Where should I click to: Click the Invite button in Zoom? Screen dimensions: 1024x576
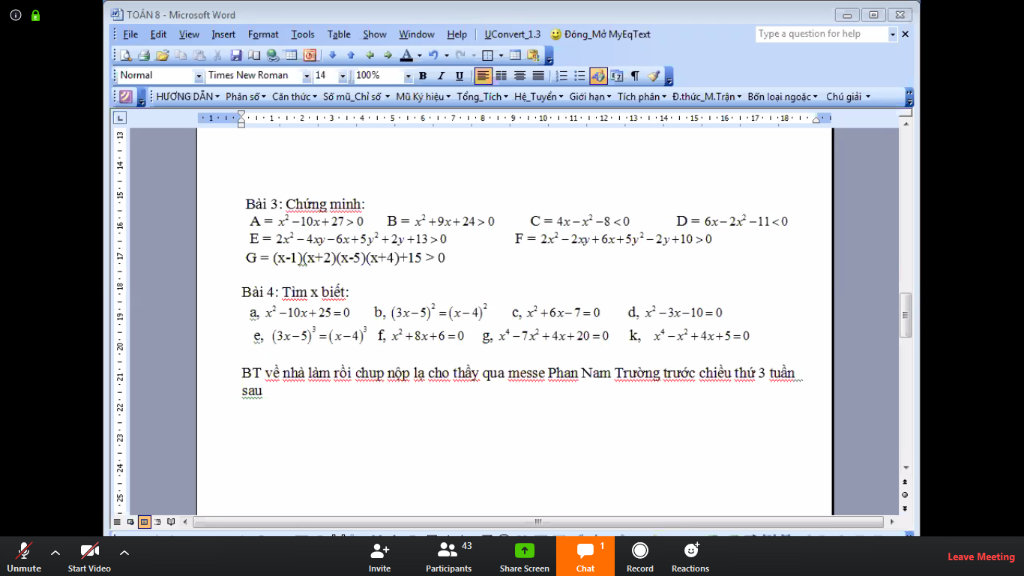coord(379,557)
